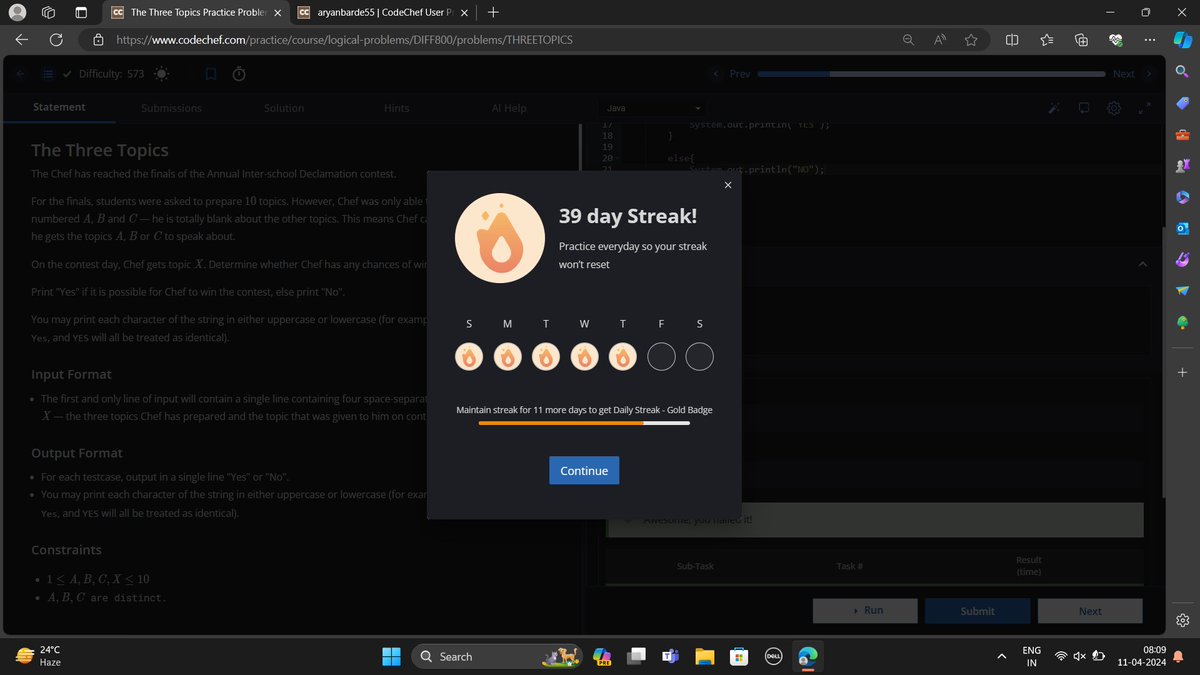Open the problem list icon near Difficulty

click(47, 74)
